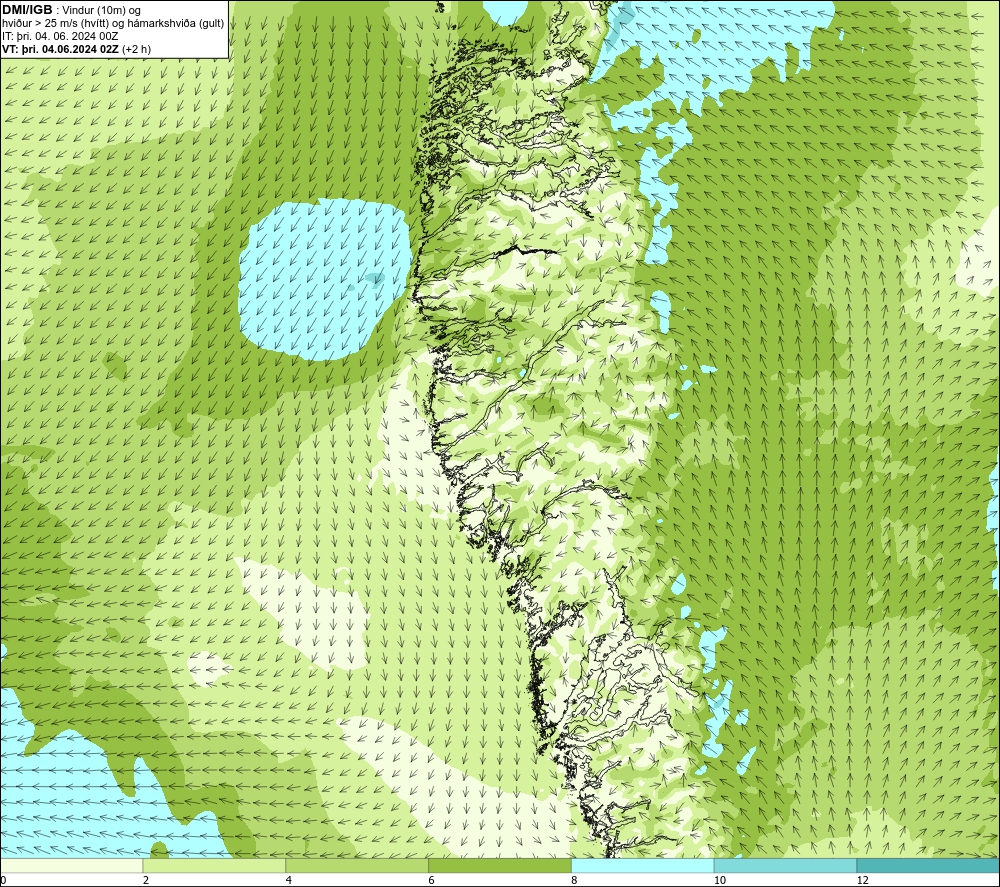Click the 10–12 m/s teal swatch
1000x887 pixels.
click(786, 865)
